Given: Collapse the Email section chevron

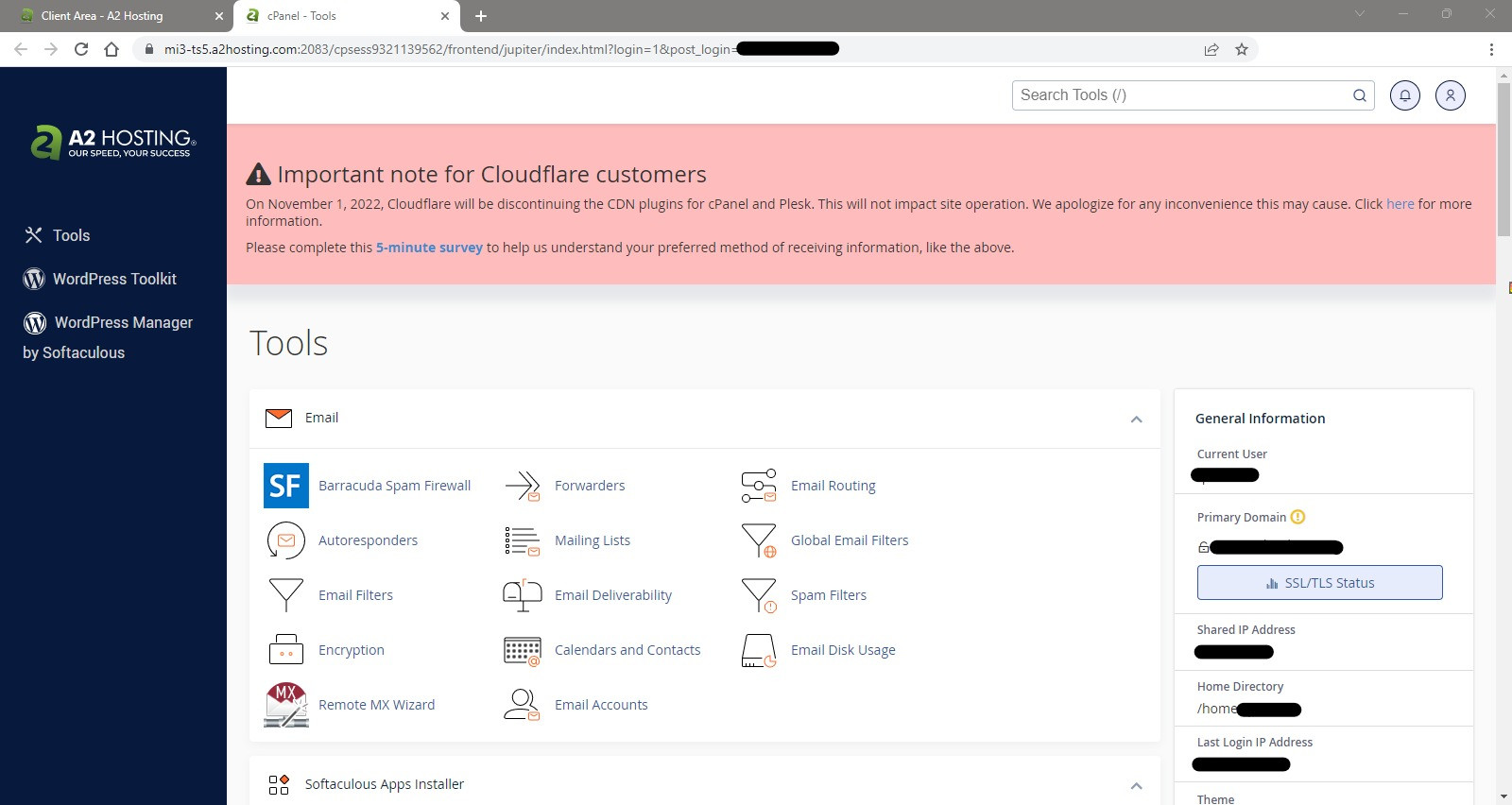Looking at the screenshot, I should click(x=1137, y=420).
